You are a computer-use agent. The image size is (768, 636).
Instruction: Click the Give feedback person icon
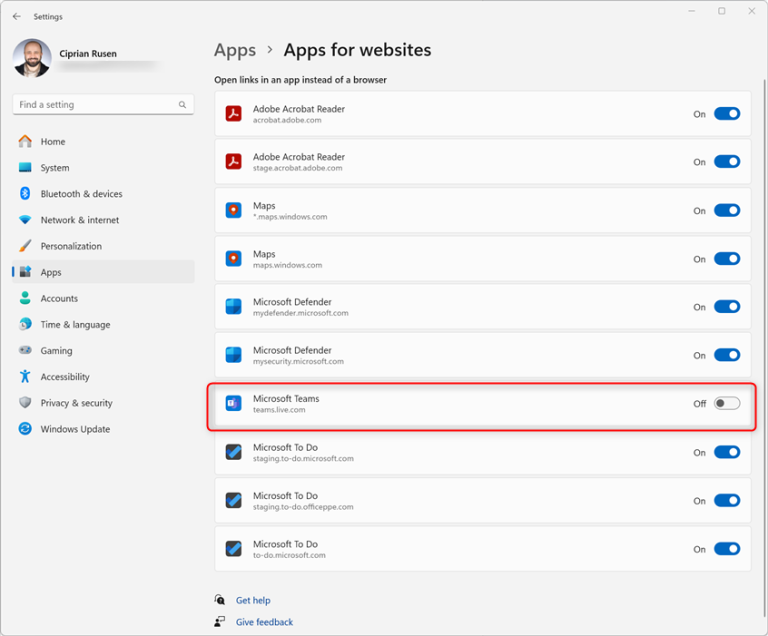tap(219, 621)
